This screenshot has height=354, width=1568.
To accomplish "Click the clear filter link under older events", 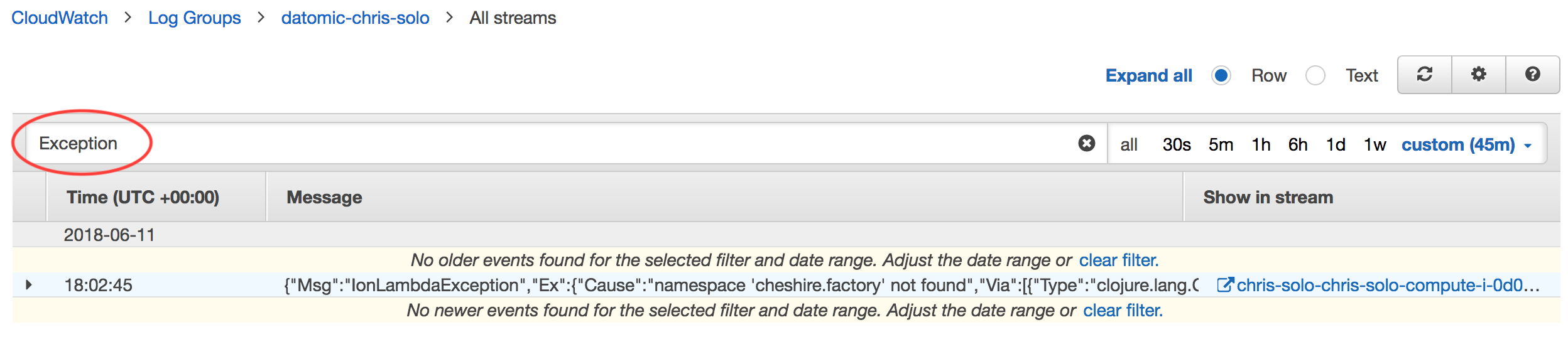I will click(1119, 260).
